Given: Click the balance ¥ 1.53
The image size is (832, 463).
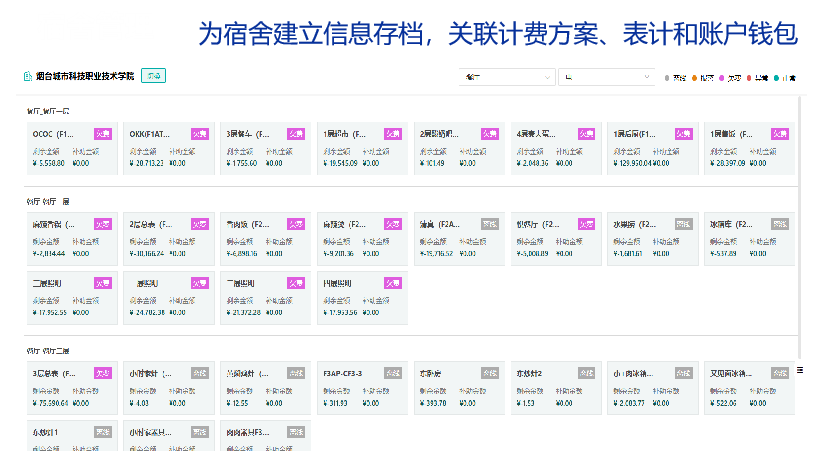Looking at the screenshot, I should [525, 404].
